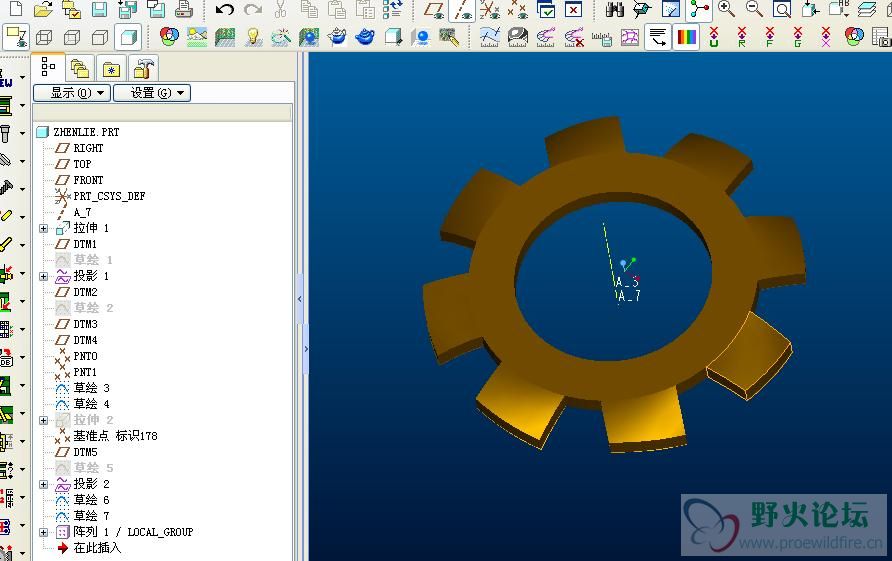The width and height of the screenshot is (892, 561).
Task: Click the saved analysis ruler disk icon
Action: point(602,38)
